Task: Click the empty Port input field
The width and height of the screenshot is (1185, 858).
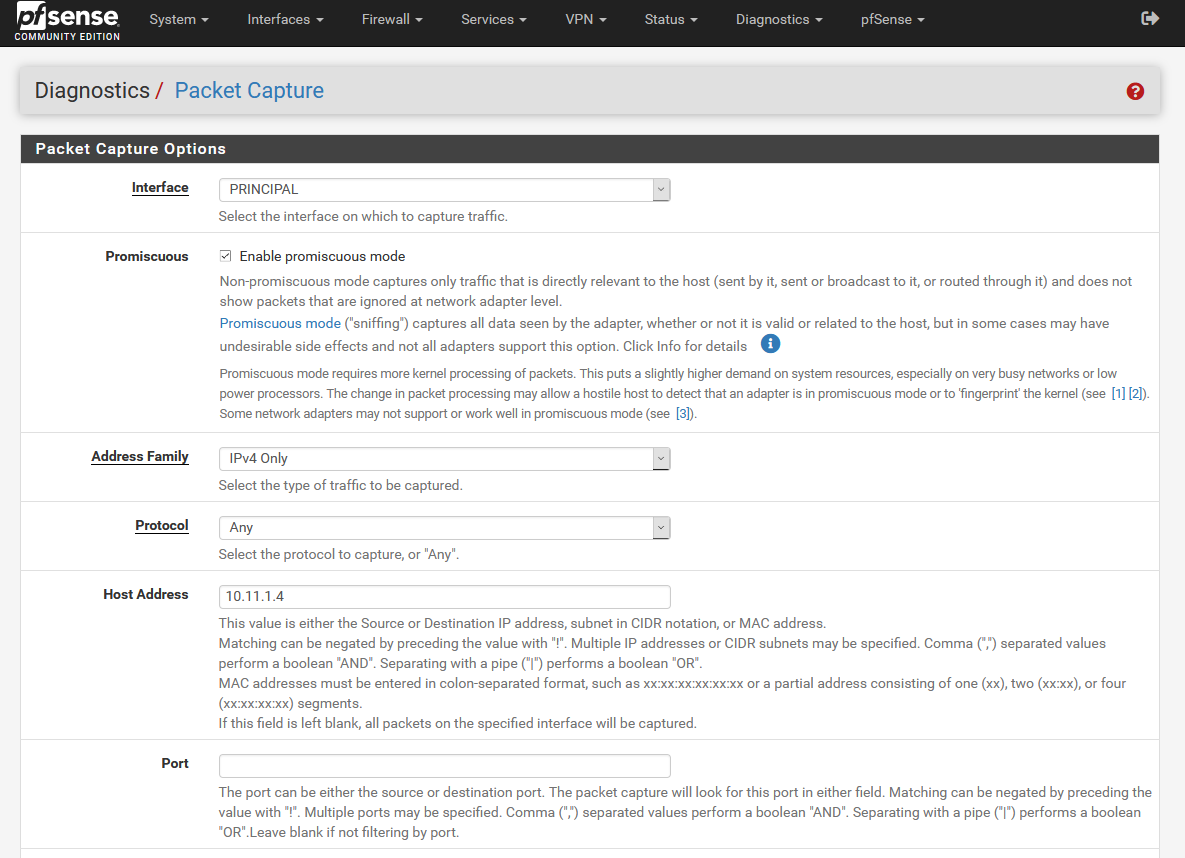Action: (x=444, y=765)
